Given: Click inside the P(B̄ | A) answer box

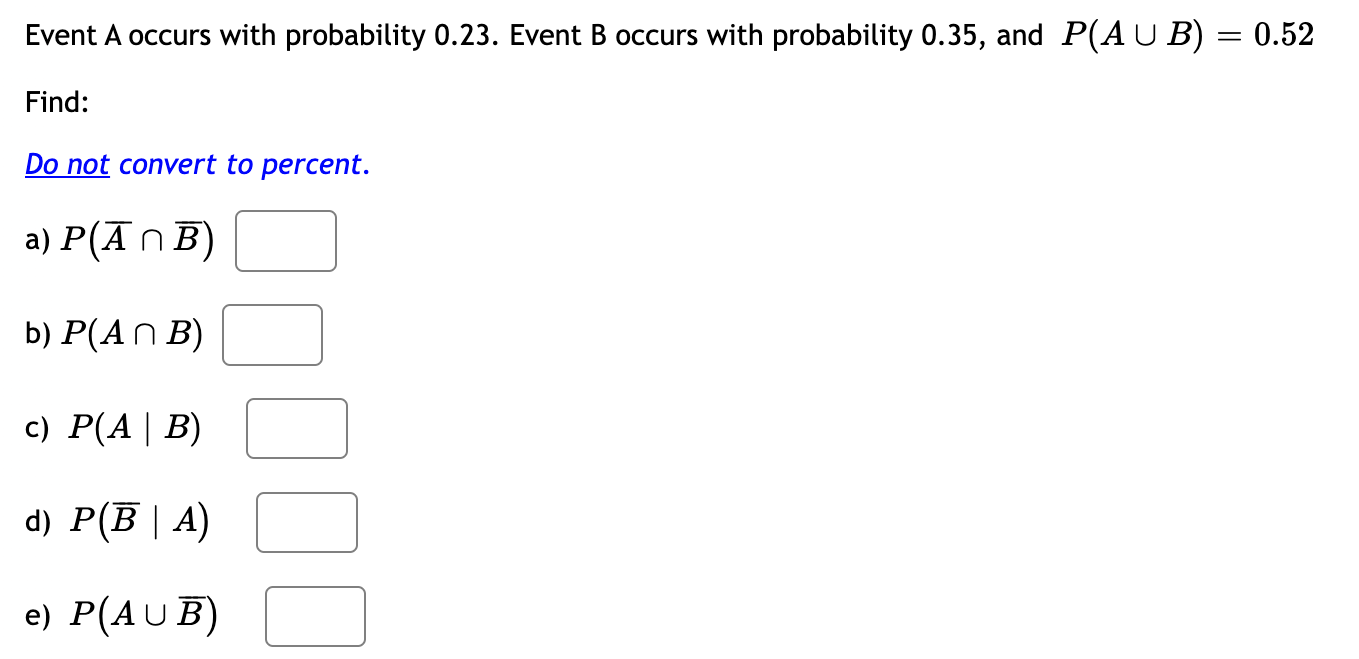Looking at the screenshot, I should (306, 521).
